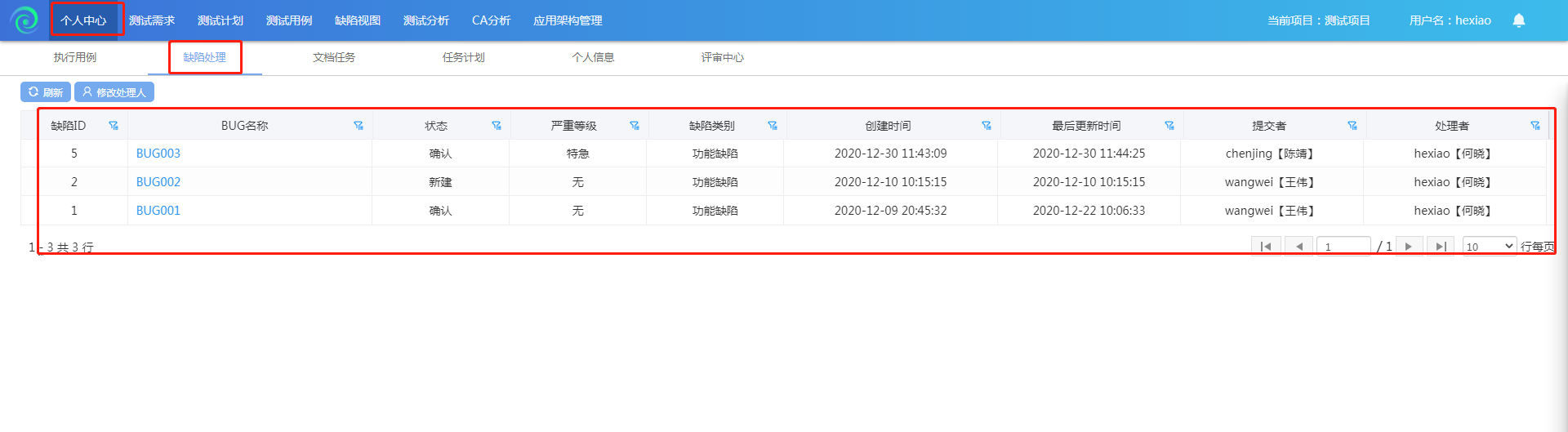The image size is (1568, 432).
Task: Sort by 缺陷ID column header
Action: (69, 126)
